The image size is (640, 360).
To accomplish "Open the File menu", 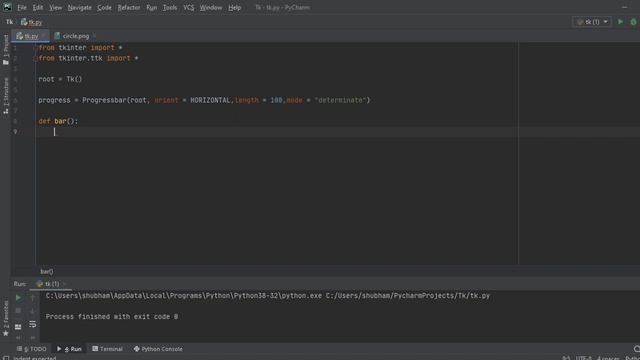I will point(22,7).
